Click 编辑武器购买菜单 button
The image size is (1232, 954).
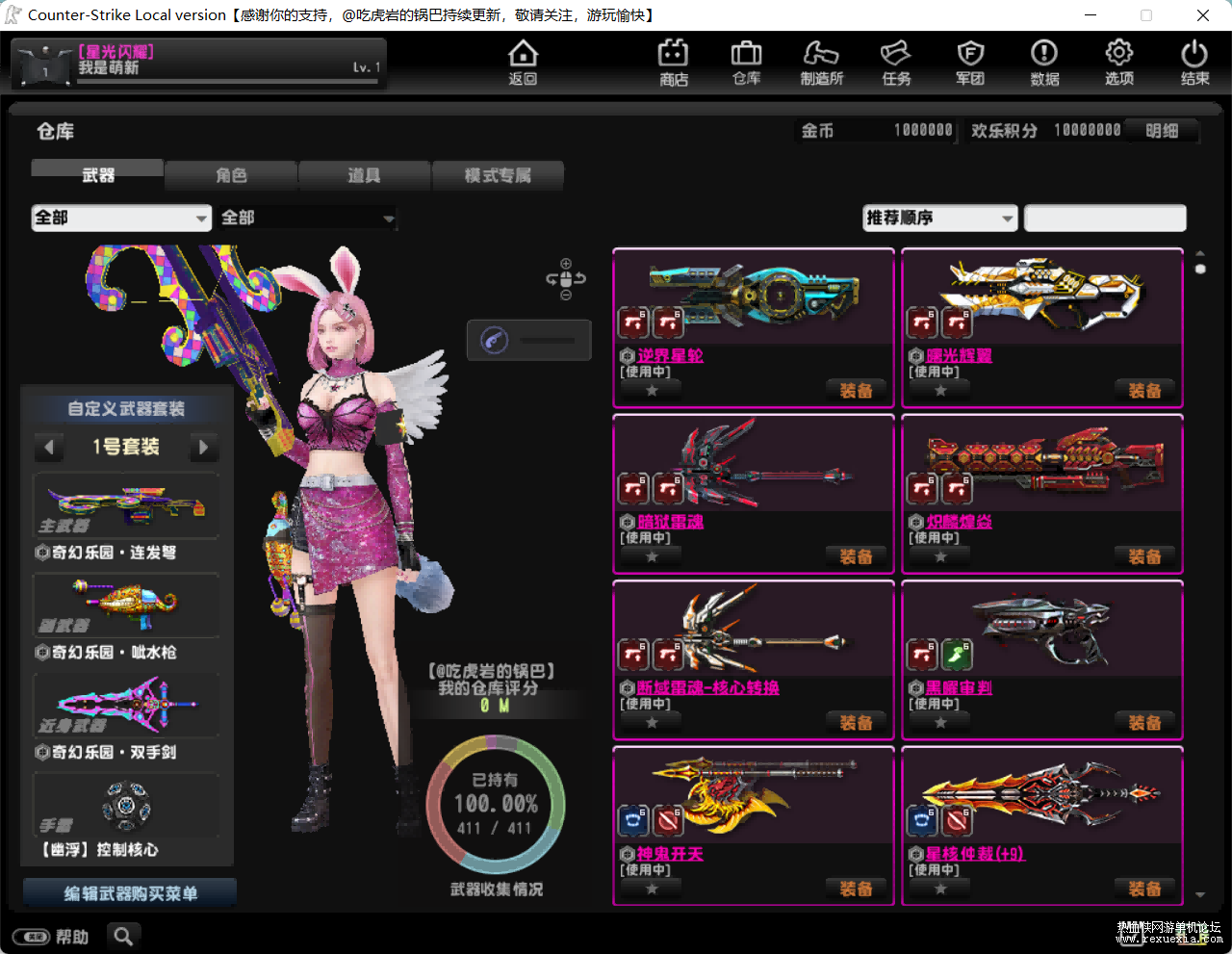click(130, 893)
